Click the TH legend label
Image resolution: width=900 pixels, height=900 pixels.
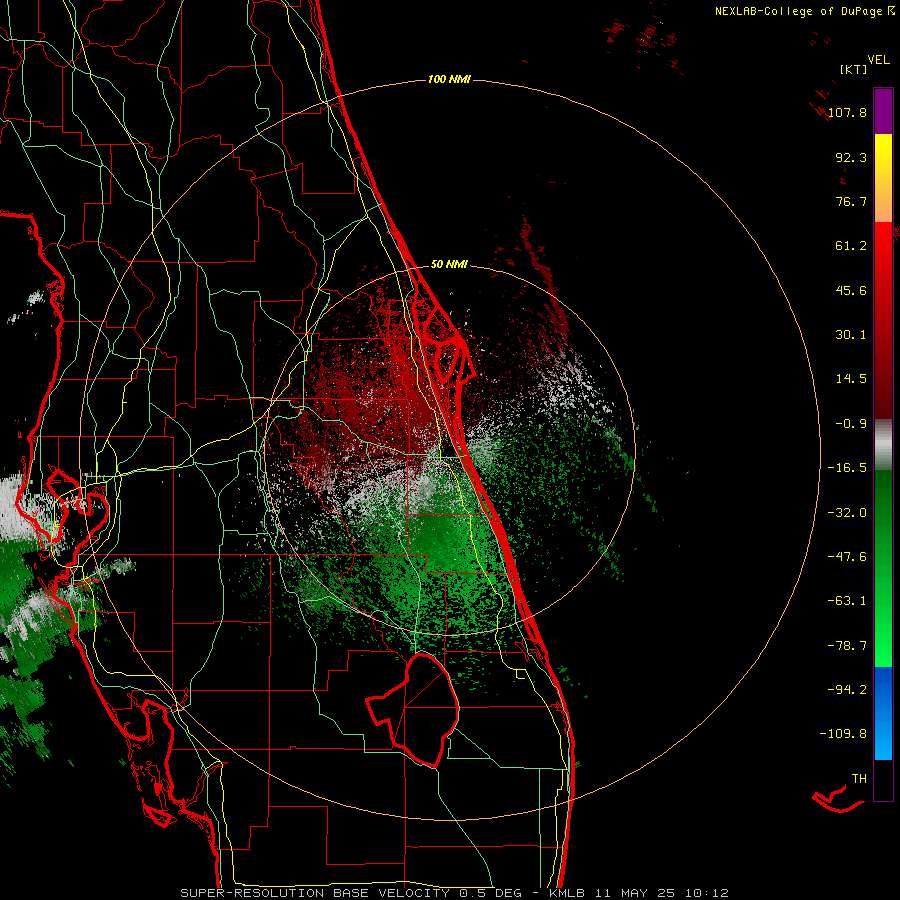[859, 779]
